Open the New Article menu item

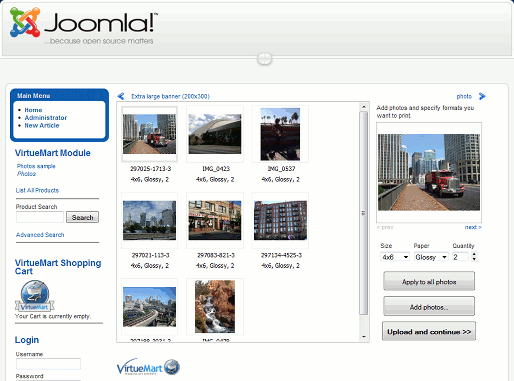click(42, 126)
